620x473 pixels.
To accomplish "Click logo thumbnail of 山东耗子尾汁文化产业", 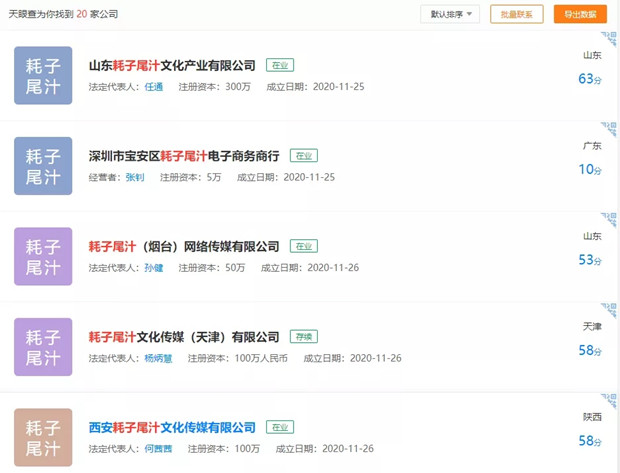I will coord(43,76).
